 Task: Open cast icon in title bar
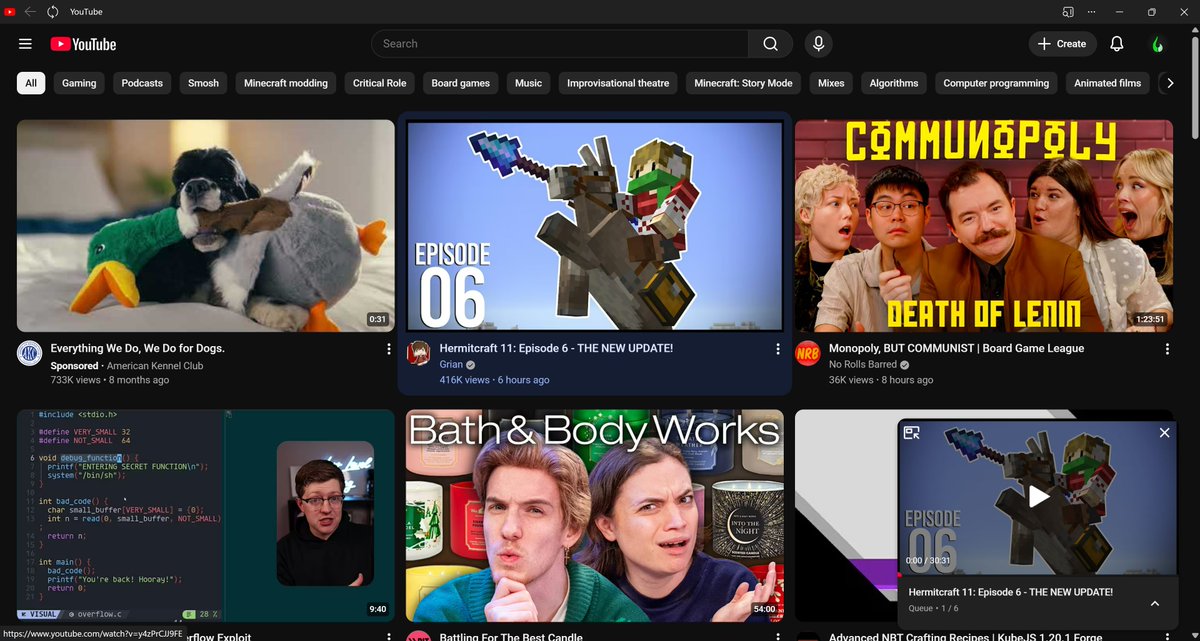coord(1068,12)
